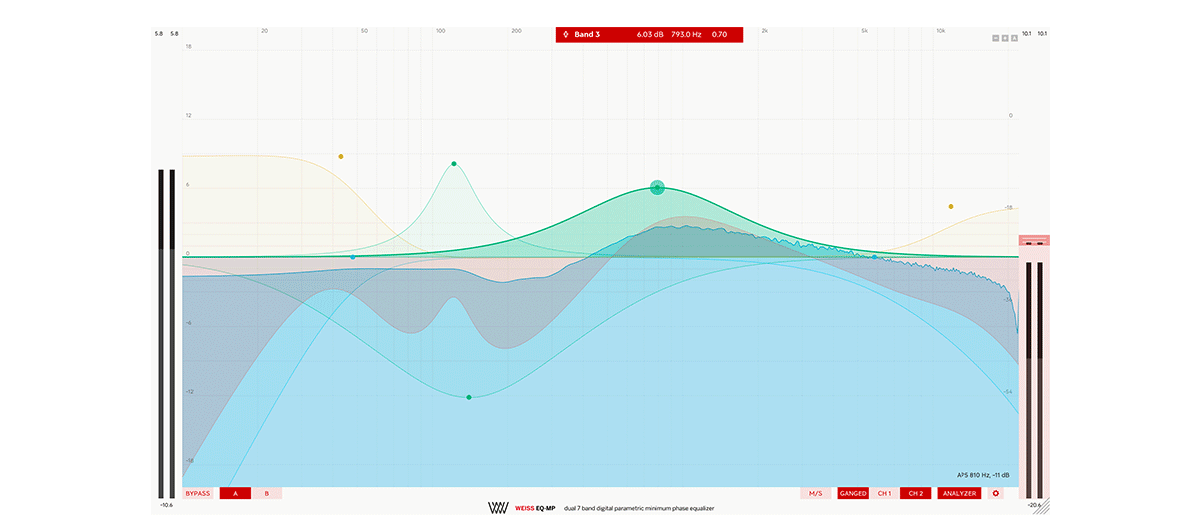
Task: Switch to preset slot A
Action: click(235, 493)
